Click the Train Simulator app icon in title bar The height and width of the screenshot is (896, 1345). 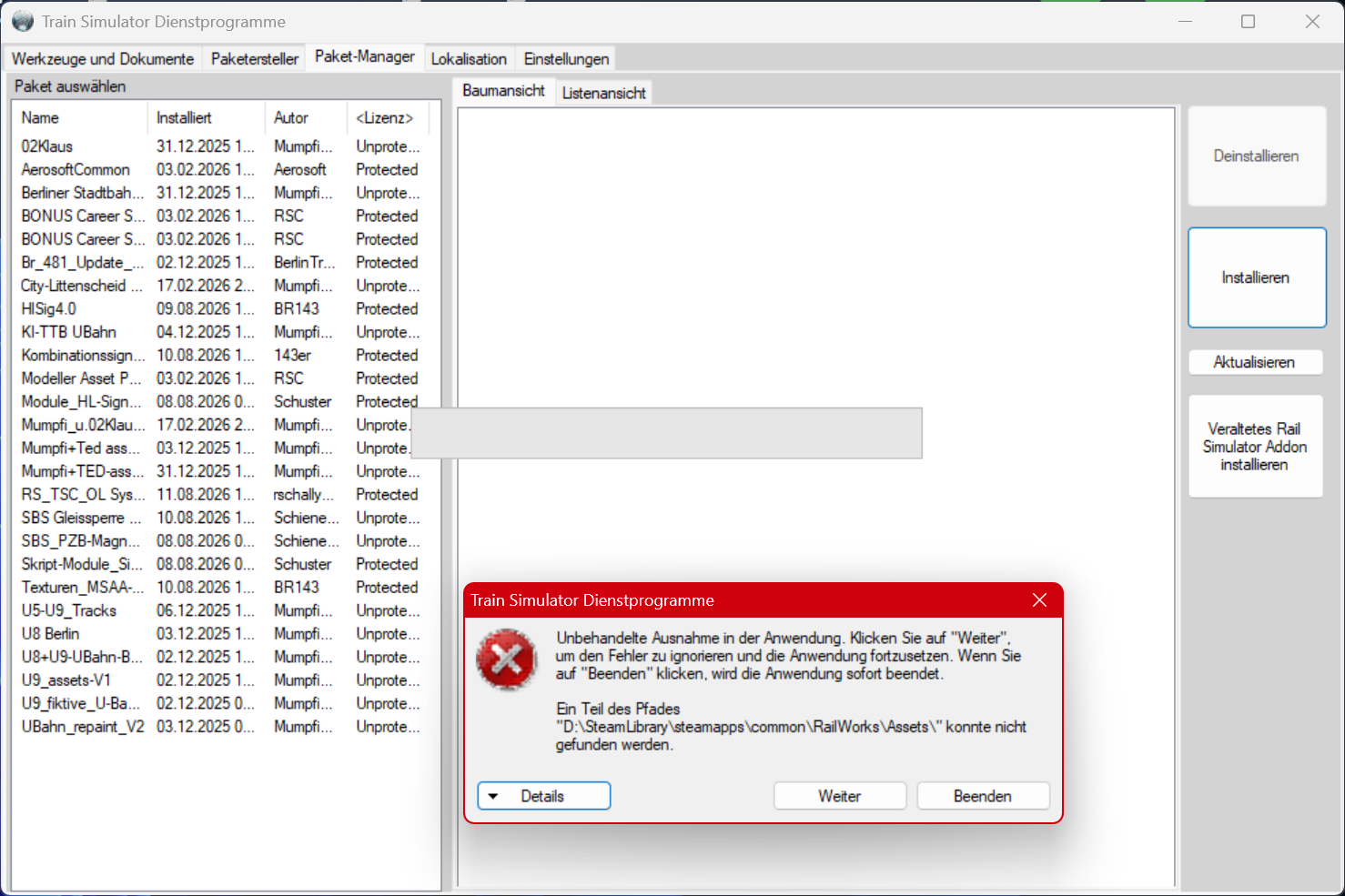tap(23, 21)
